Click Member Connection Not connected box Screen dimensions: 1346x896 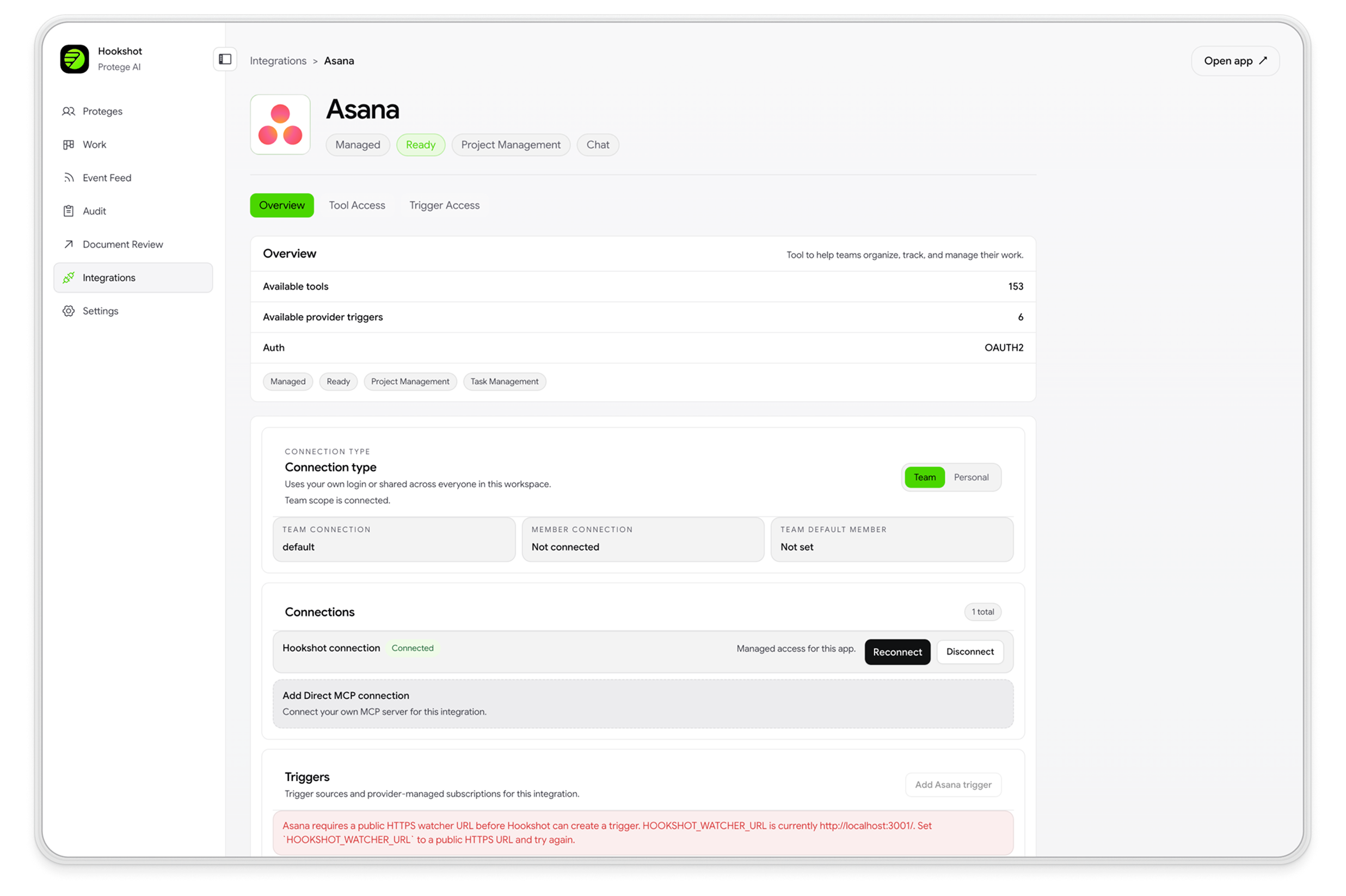click(643, 539)
